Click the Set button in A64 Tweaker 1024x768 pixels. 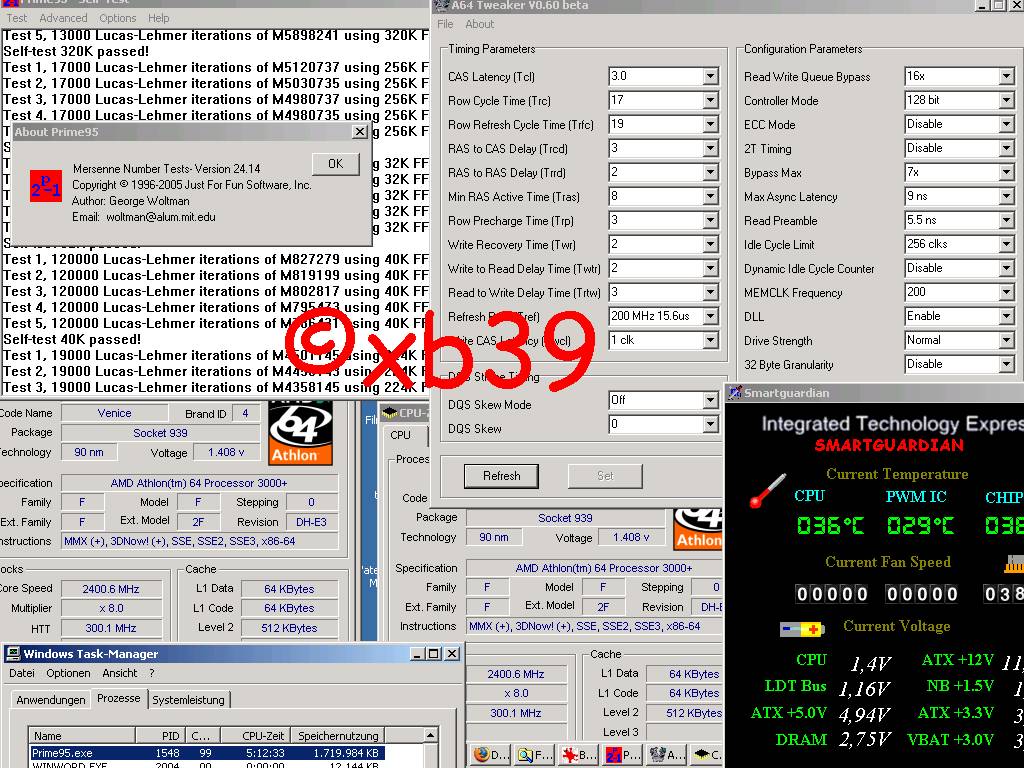pyautogui.click(x=605, y=476)
